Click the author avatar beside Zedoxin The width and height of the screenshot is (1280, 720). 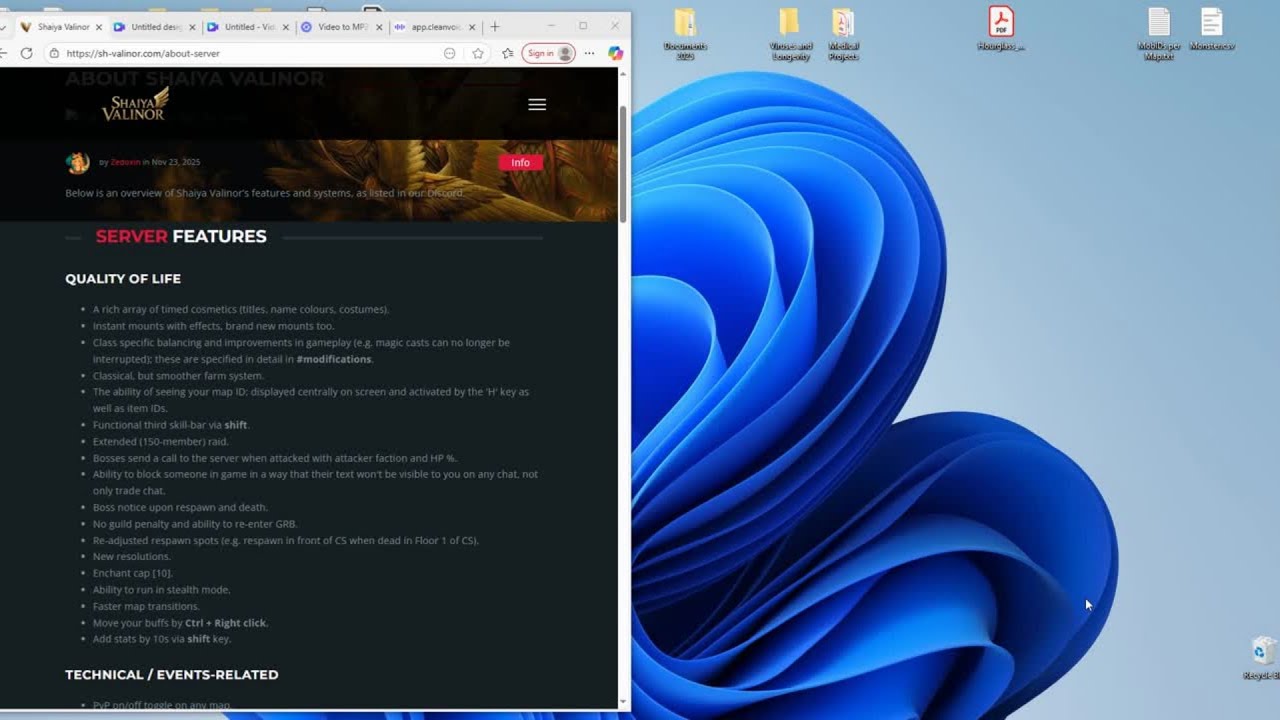[77, 162]
